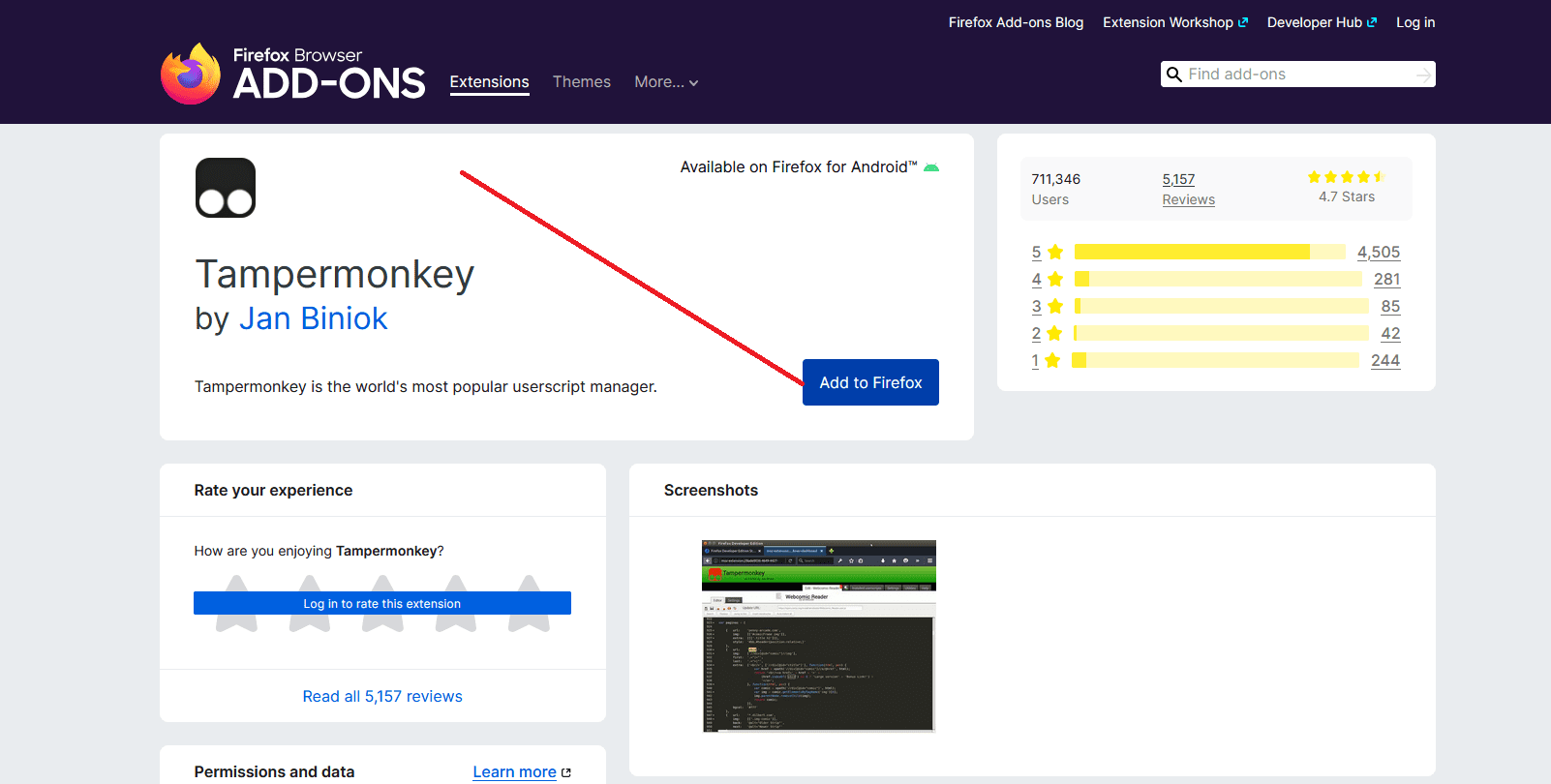
Task: Click the Permissions and data heading
Action: (274, 771)
